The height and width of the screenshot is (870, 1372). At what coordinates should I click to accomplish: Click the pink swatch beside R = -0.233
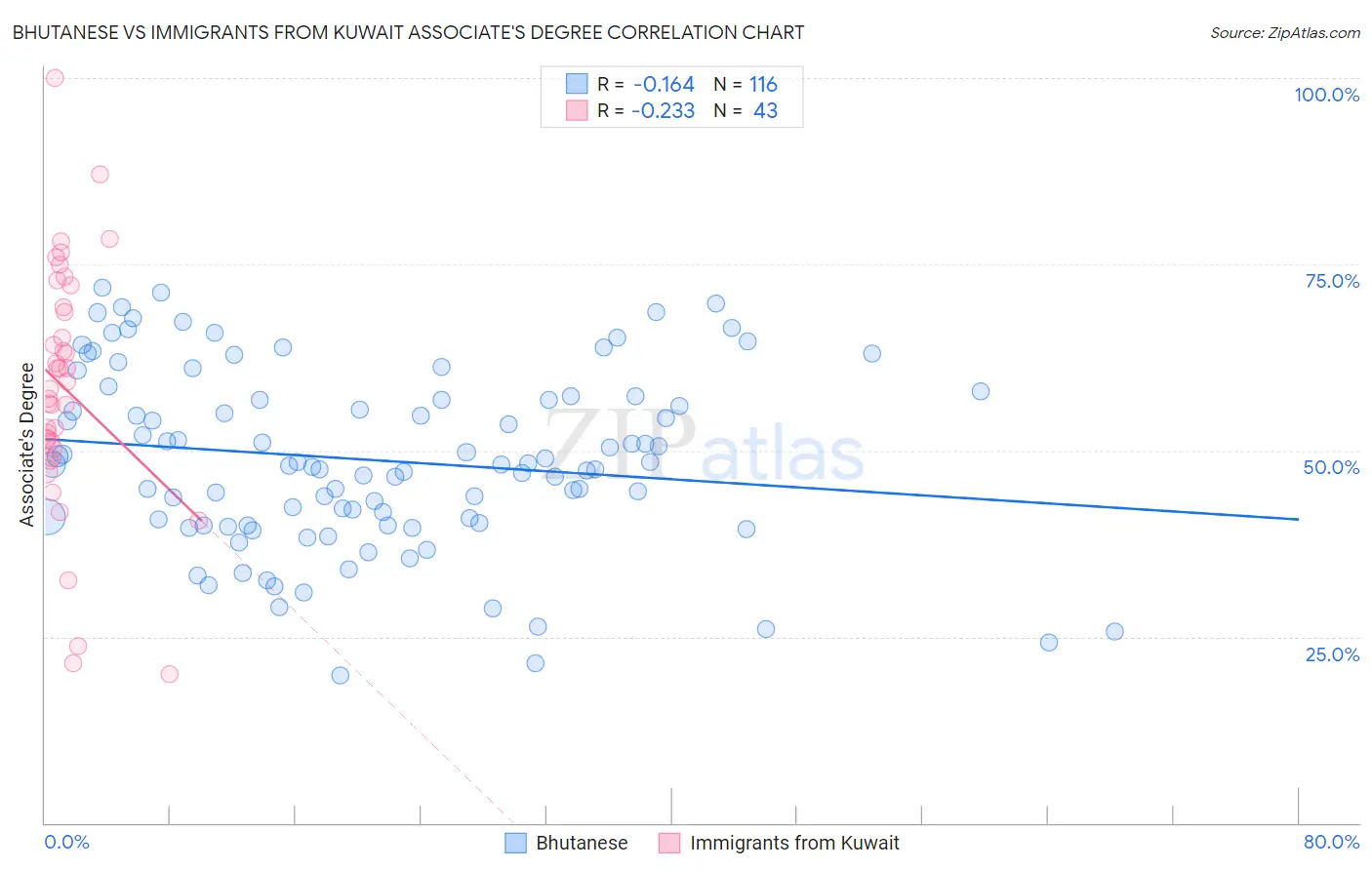577,110
